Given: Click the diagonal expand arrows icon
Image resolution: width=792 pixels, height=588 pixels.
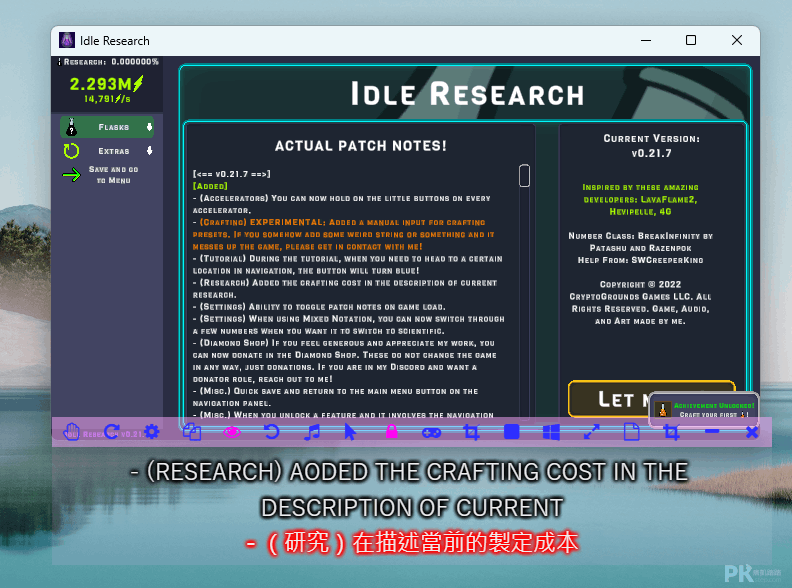Looking at the screenshot, I should [591, 432].
